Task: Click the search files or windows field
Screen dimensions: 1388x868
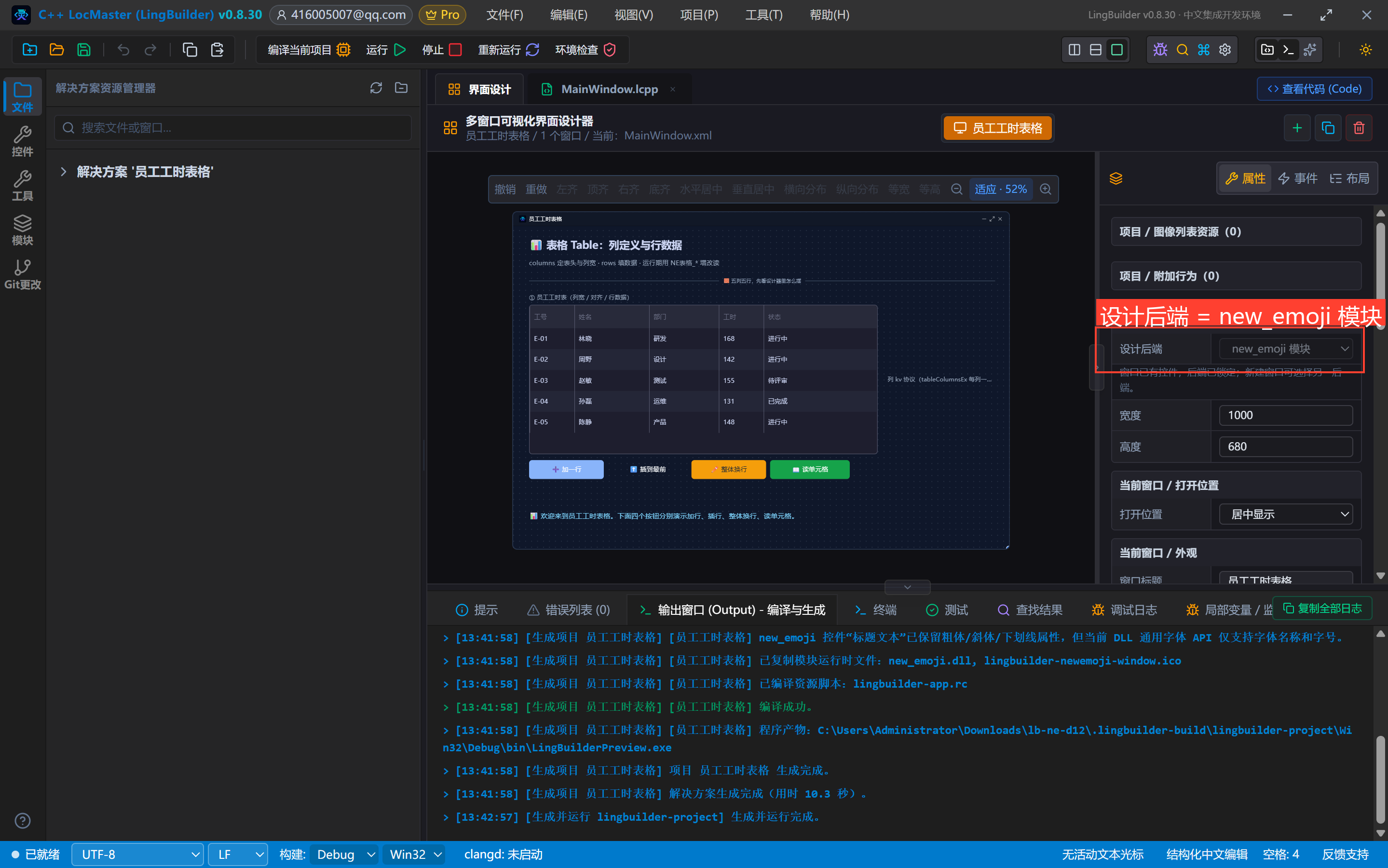Action: [x=233, y=127]
